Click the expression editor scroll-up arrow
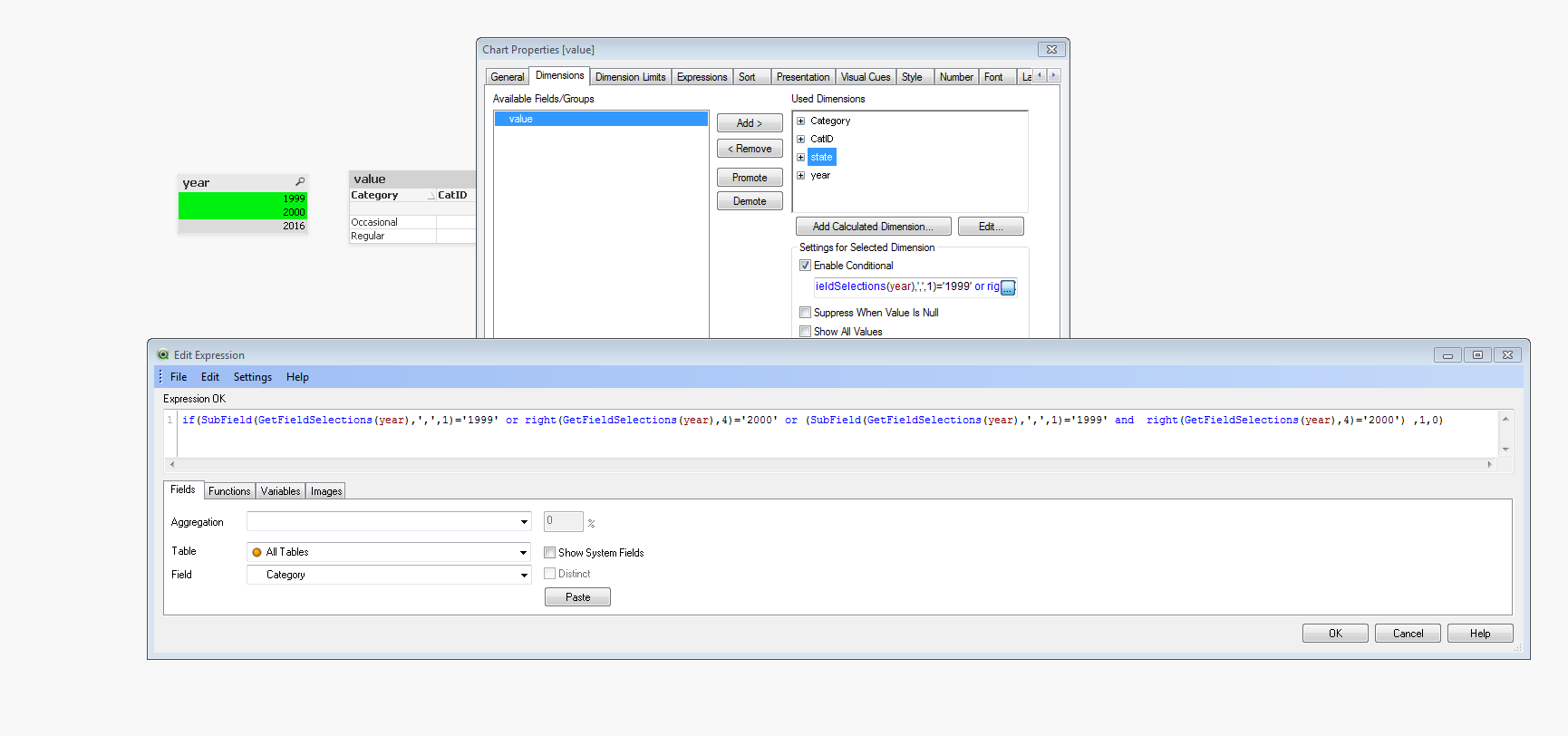Viewport: 1568px width, 736px height. pos(1505,419)
